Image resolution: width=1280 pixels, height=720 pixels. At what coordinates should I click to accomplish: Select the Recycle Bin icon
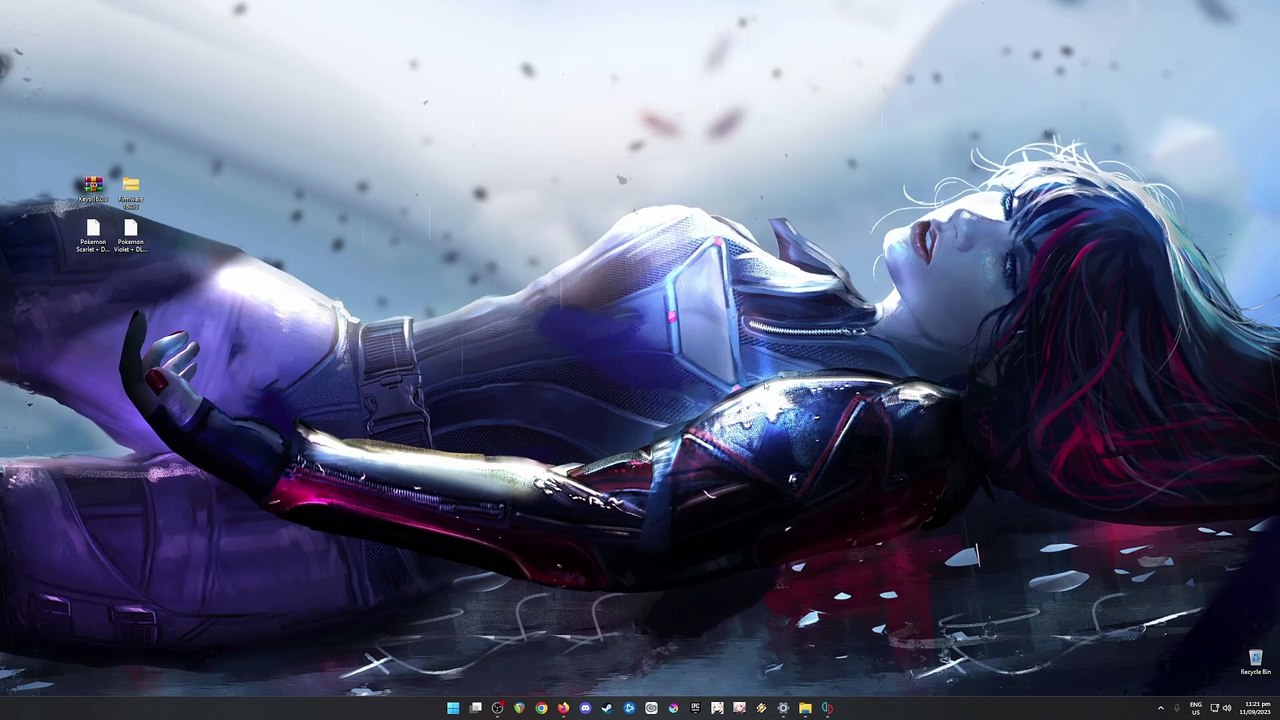click(x=1255, y=661)
